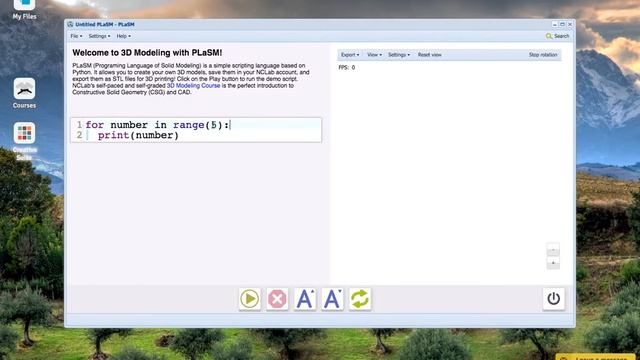Open the 3D Modeling Course link

click(x=193, y=86)
